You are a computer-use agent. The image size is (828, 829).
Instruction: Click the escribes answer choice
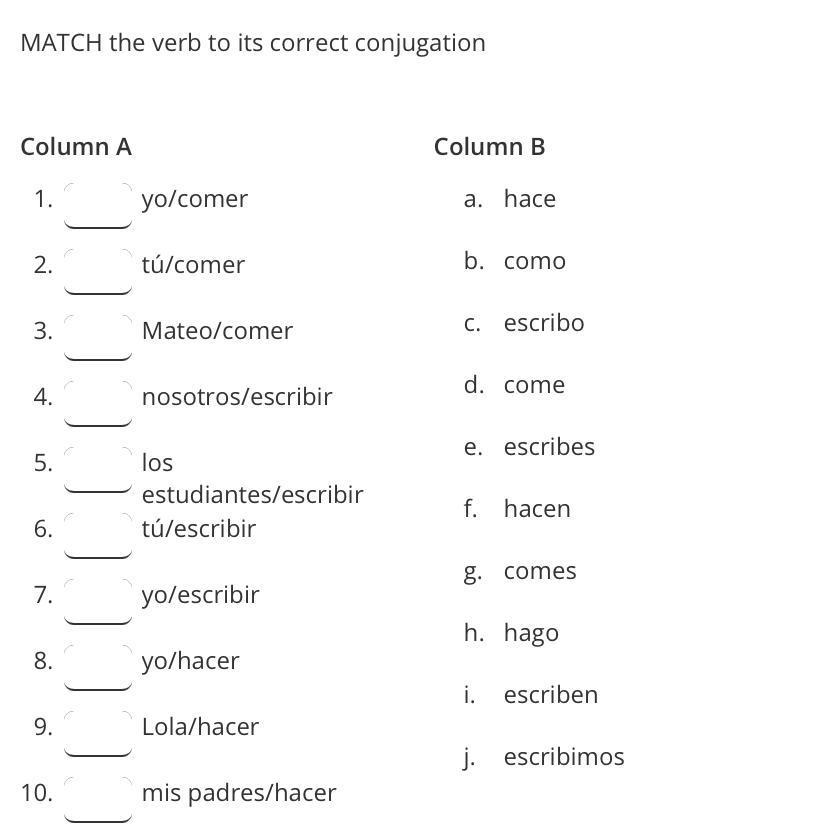click(549, 447)
